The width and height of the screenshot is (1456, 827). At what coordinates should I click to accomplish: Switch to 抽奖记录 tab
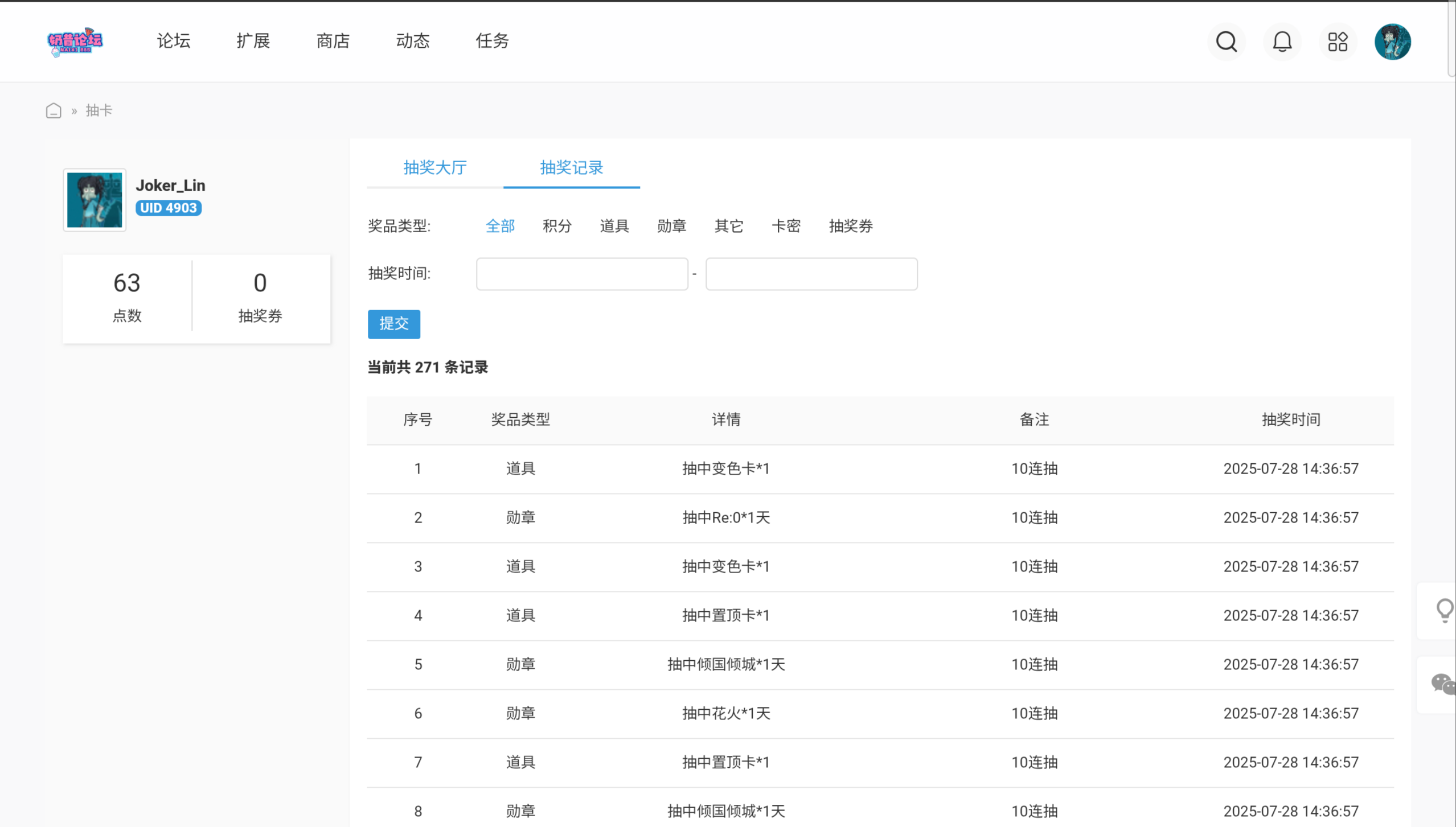571,167
